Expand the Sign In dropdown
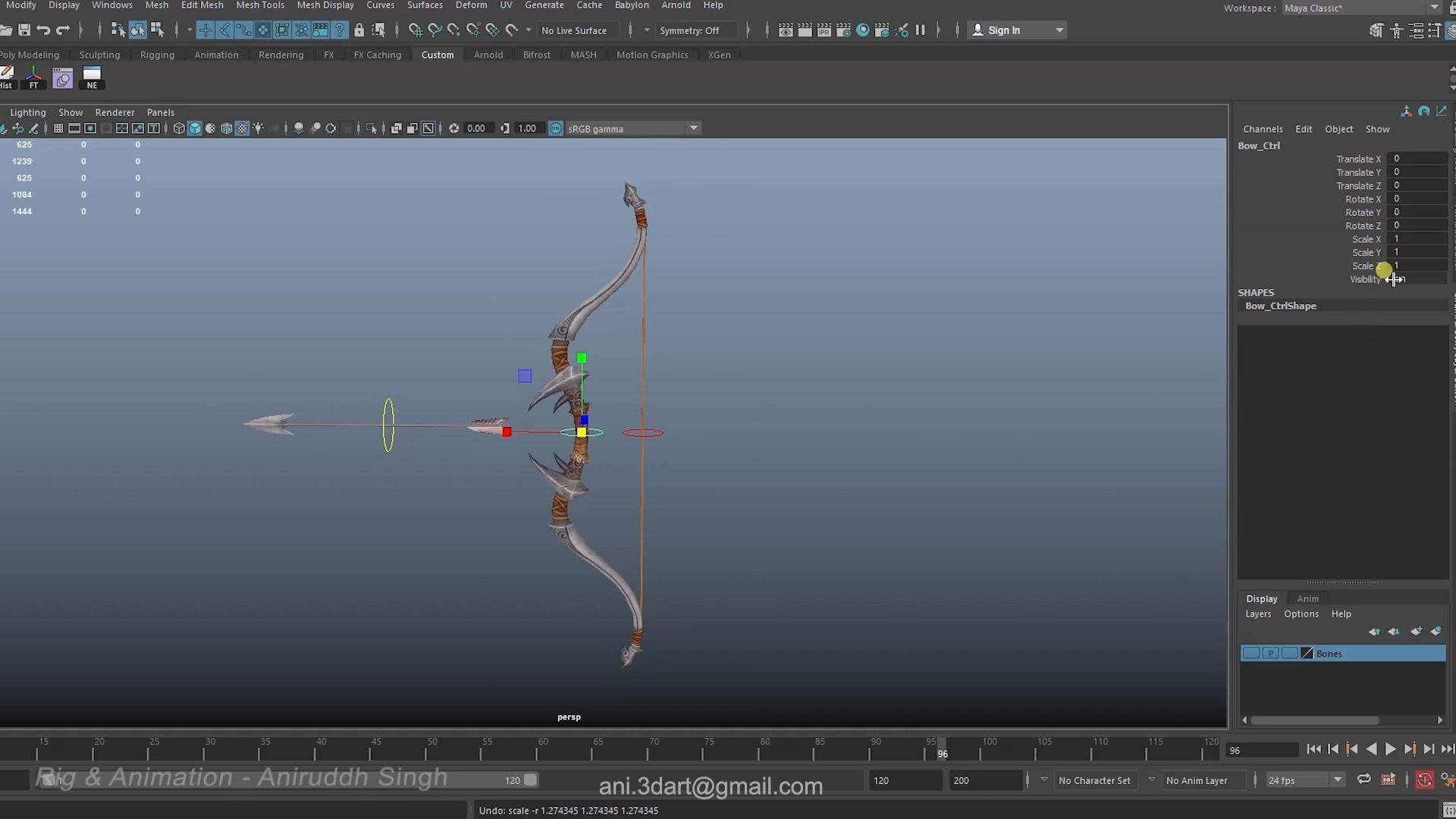 1059,30
